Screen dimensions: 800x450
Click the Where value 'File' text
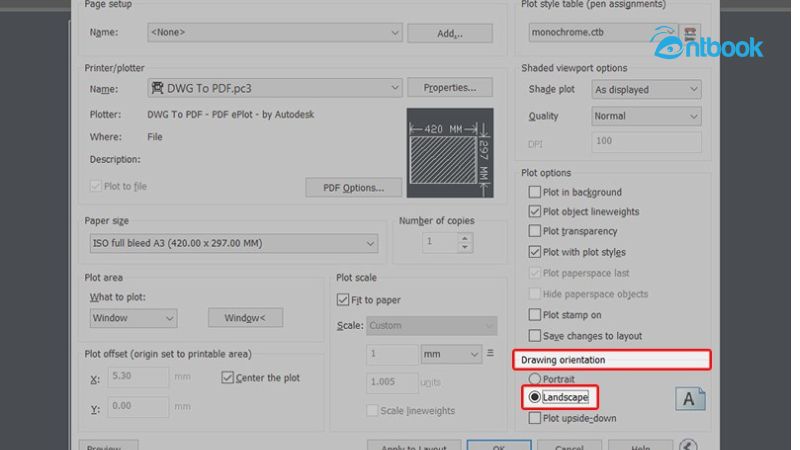click(x=155, y=137)
